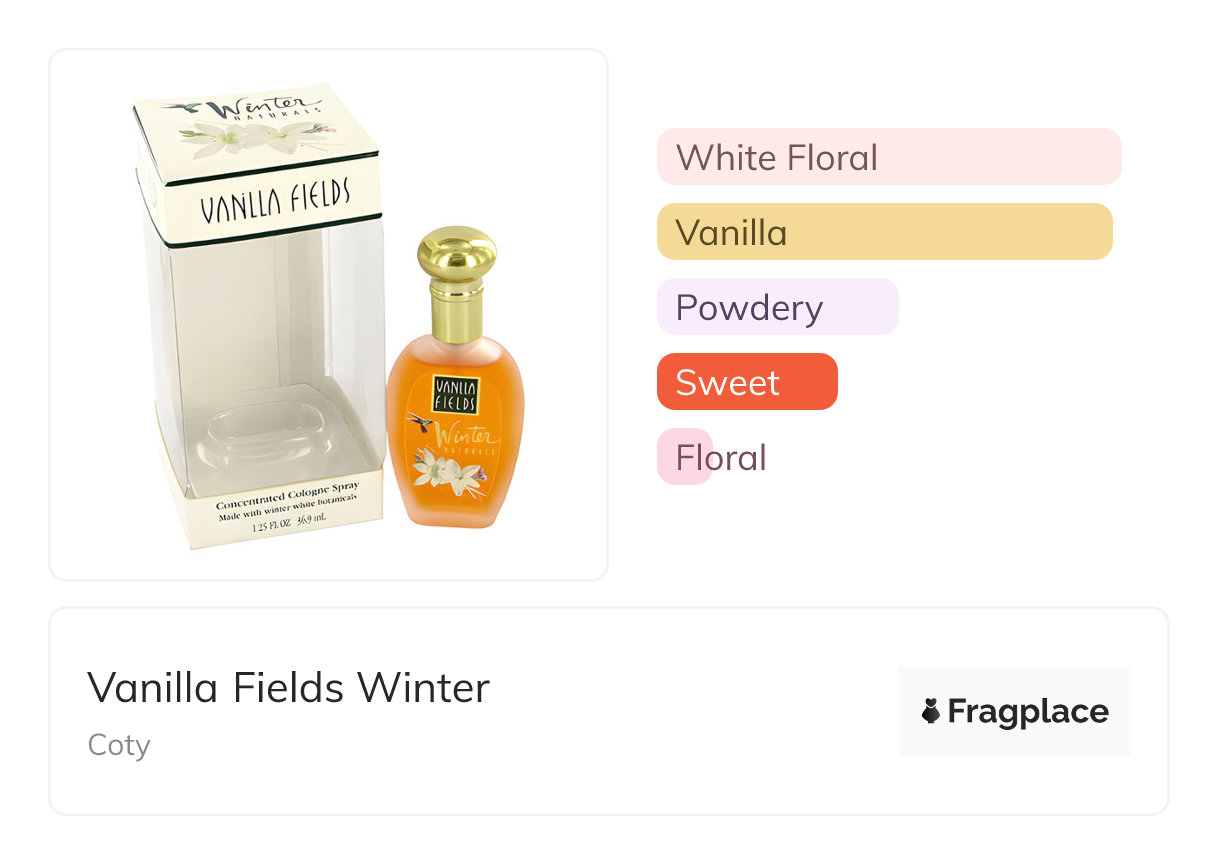Click the Fragplace perfume bottle logo icon
Image resolution: width=1218 pixels, height=864 pixels.
(x=931, y=711)
